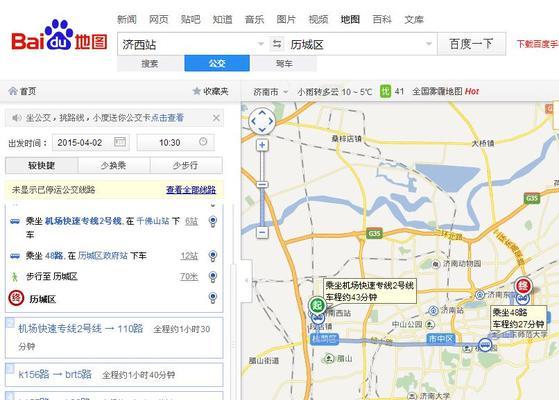Screen dimensions: 559x400
Task: Click the departure date field 2015-04-02
Action: tap(91, 143)
